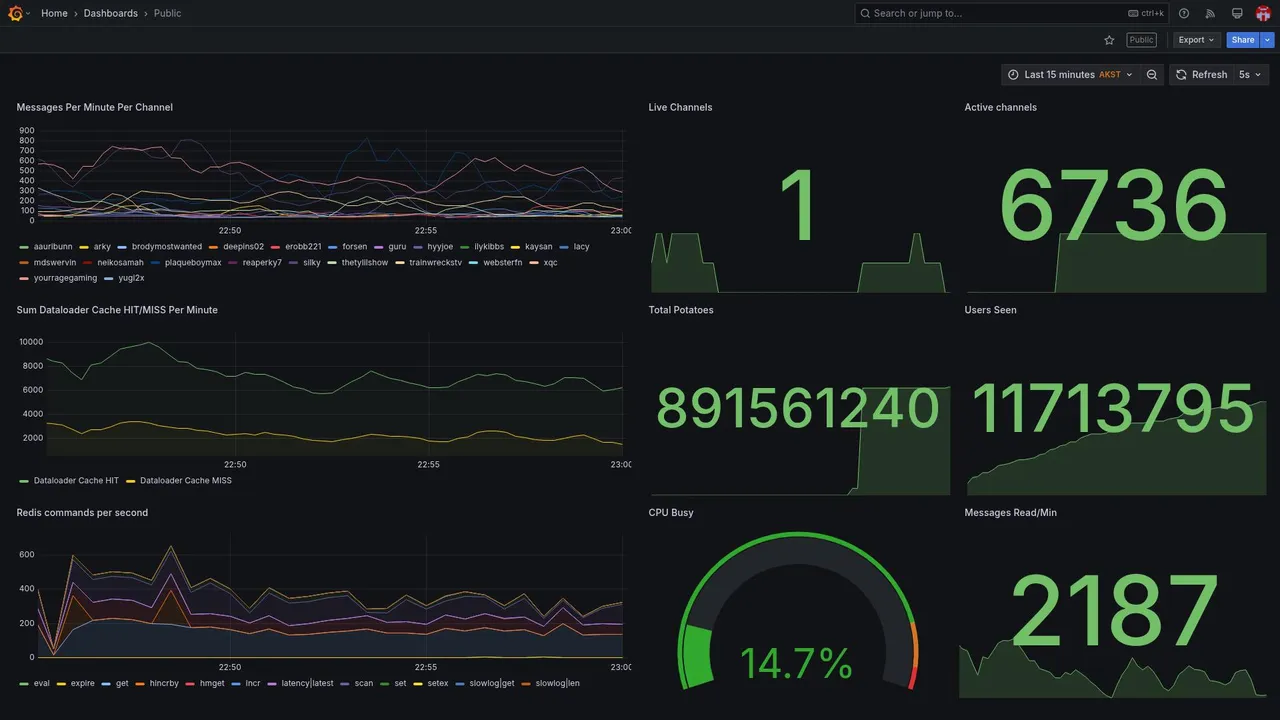1280x720 pixels.
Task: Open the Last 15 minutes time picker
Action: 1071,75
